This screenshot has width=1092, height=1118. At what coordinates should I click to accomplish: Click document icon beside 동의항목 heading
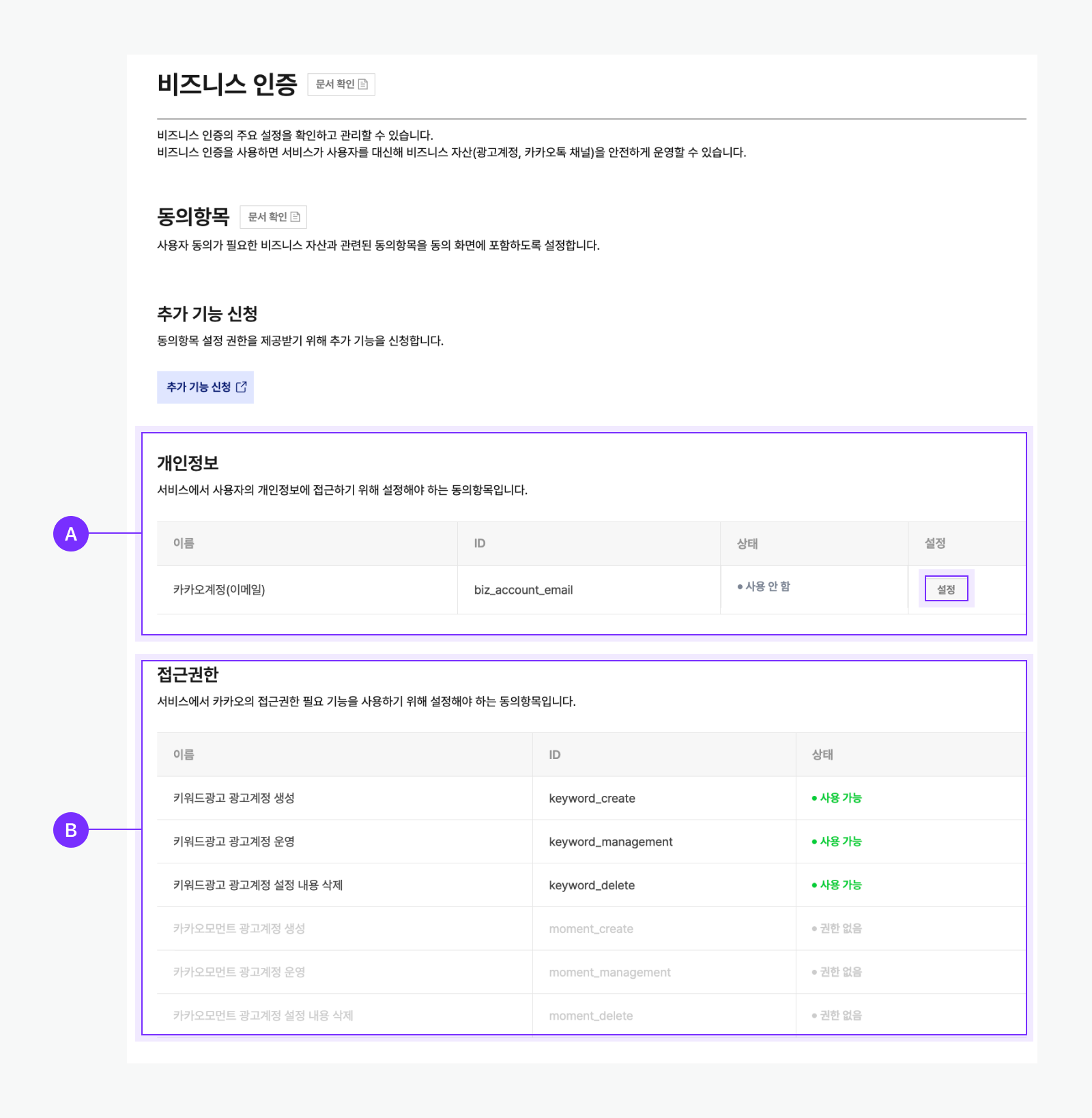coord(296,217)
